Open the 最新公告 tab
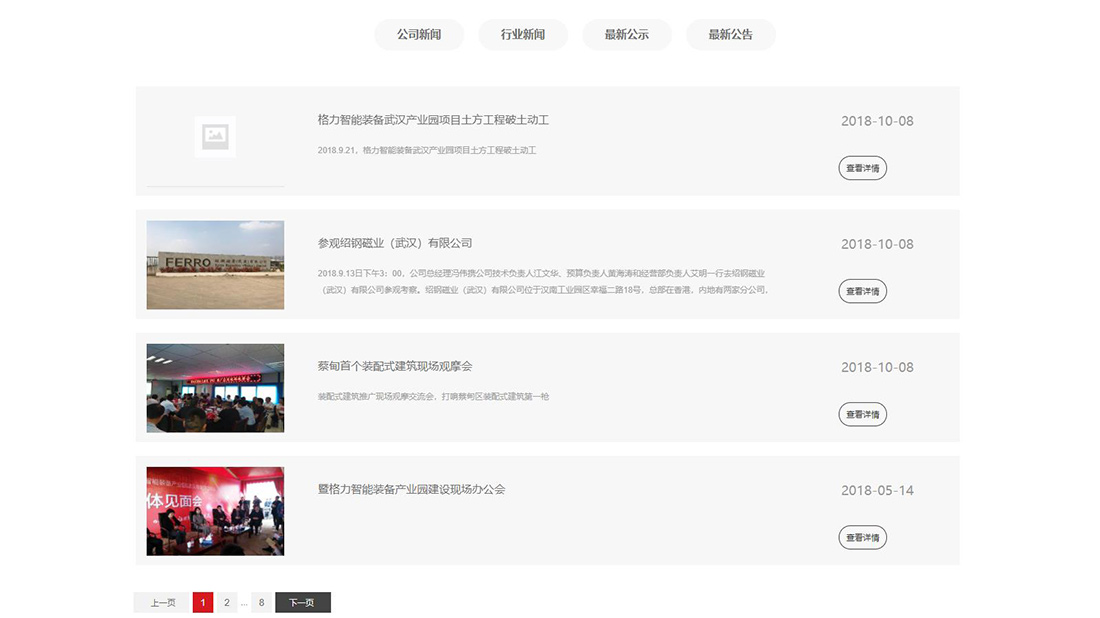1100x618 pixels. [730, 34]
